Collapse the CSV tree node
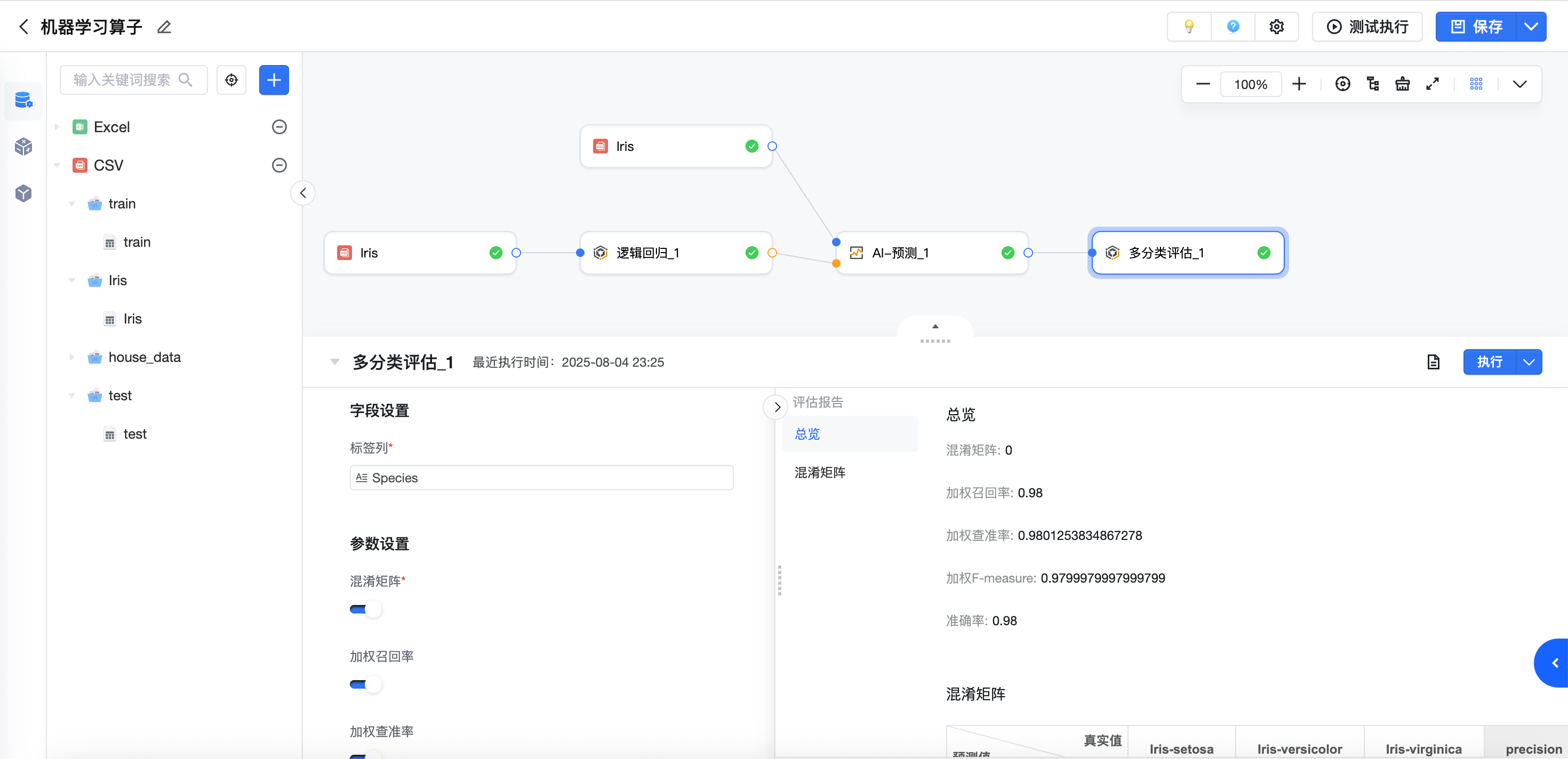 tap(57, 165)
